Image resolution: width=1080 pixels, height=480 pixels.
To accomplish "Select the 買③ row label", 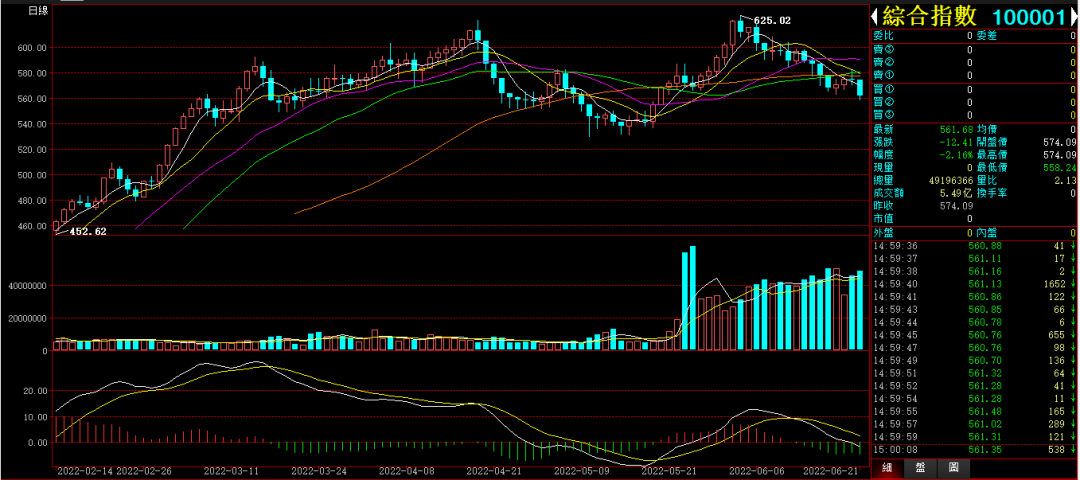I will click(882, 114).
